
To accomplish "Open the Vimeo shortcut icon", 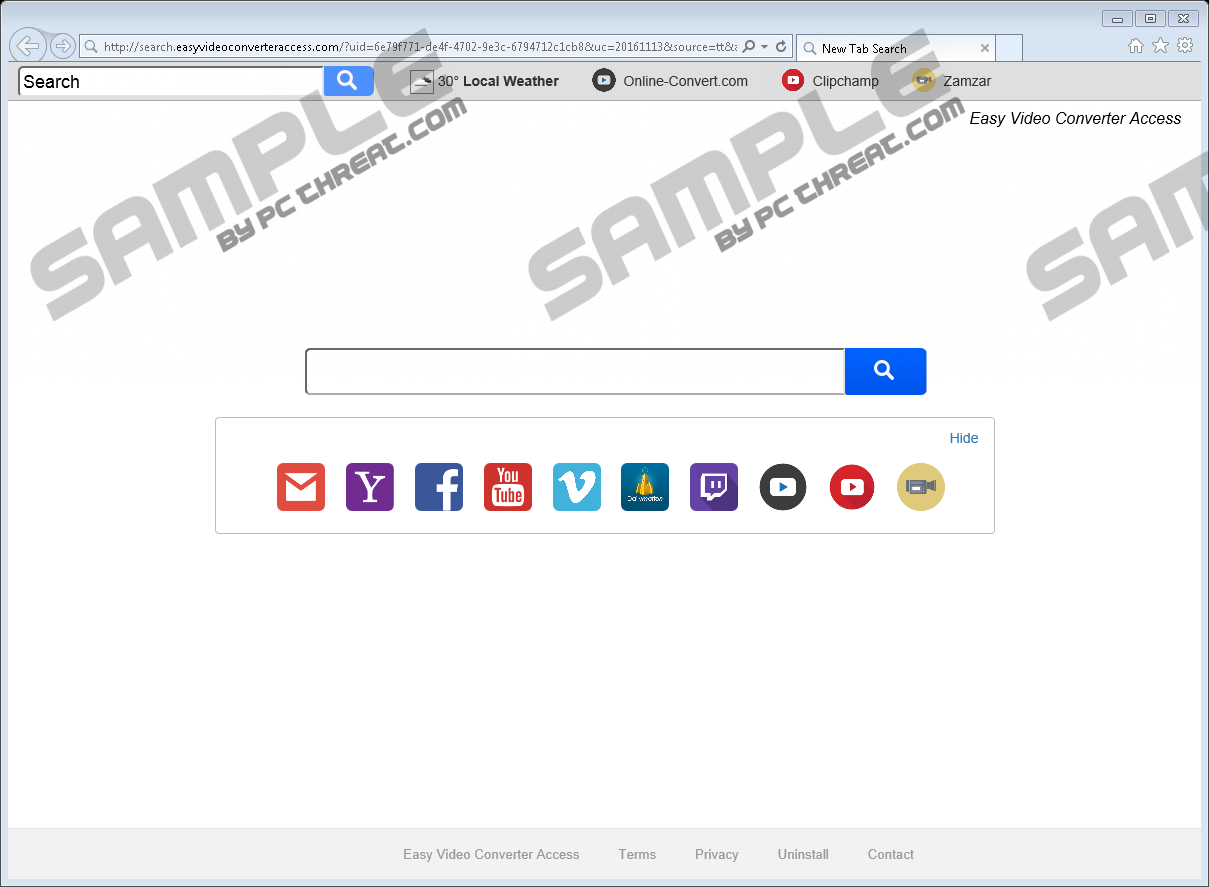I will click(577, 487).
